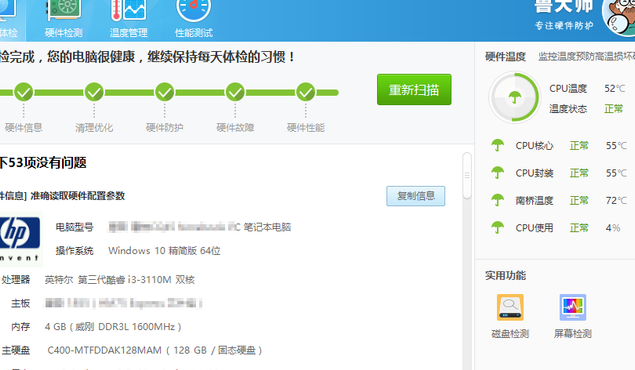Click the umbrella icon beside CPU核心
The width and height of the screenshot is (635, 370).
497,145
